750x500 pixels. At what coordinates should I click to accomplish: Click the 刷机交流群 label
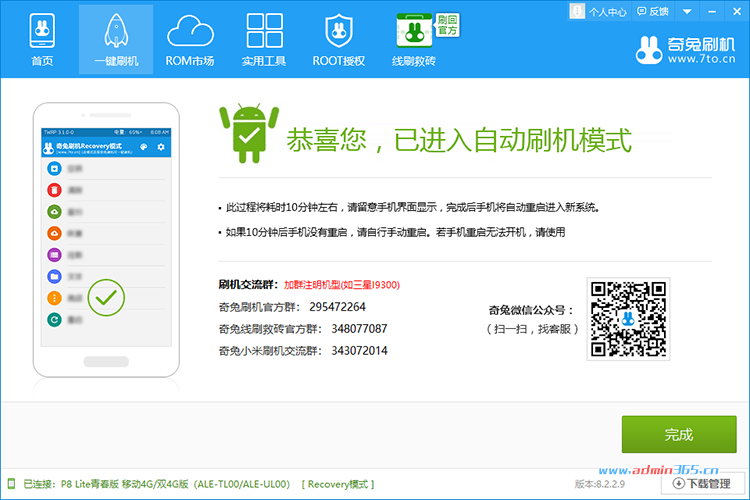click(248, 285)
